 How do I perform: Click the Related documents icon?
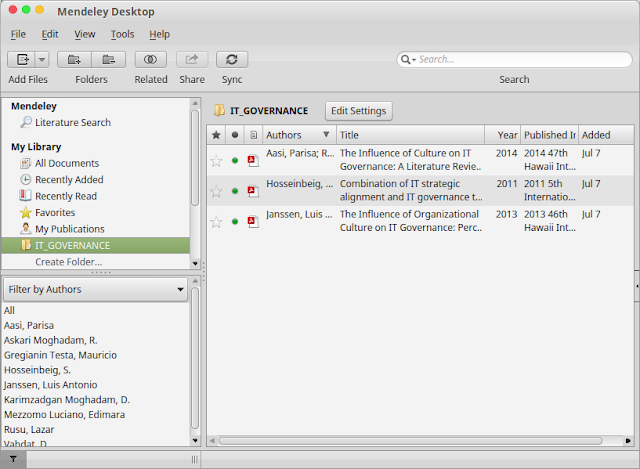(151, 60)
